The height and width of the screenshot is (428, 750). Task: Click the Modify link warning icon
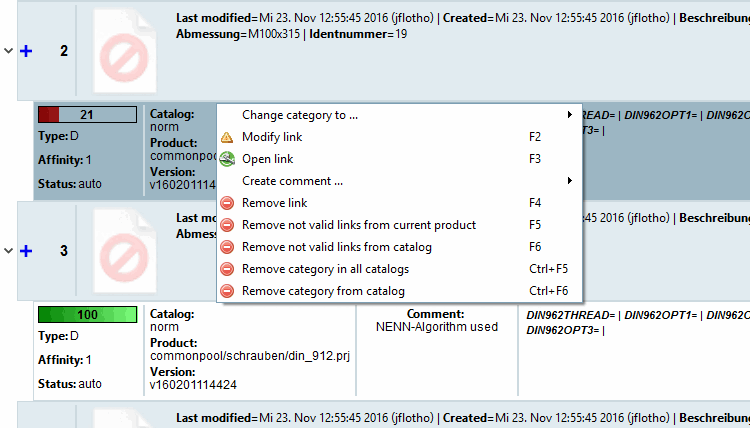[x=227, y=137]
